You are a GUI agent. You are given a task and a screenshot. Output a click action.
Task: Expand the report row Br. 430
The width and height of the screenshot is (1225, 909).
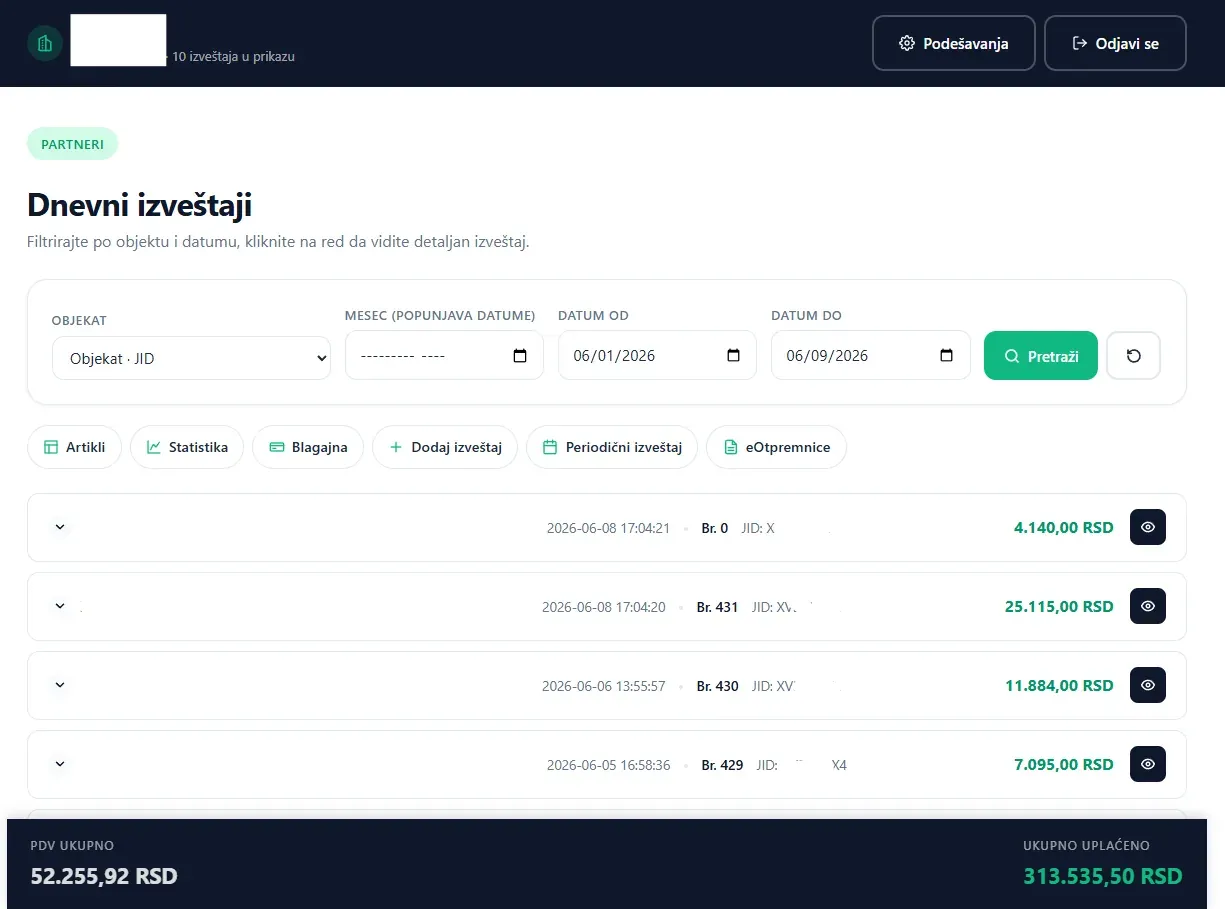pos(60,685)
